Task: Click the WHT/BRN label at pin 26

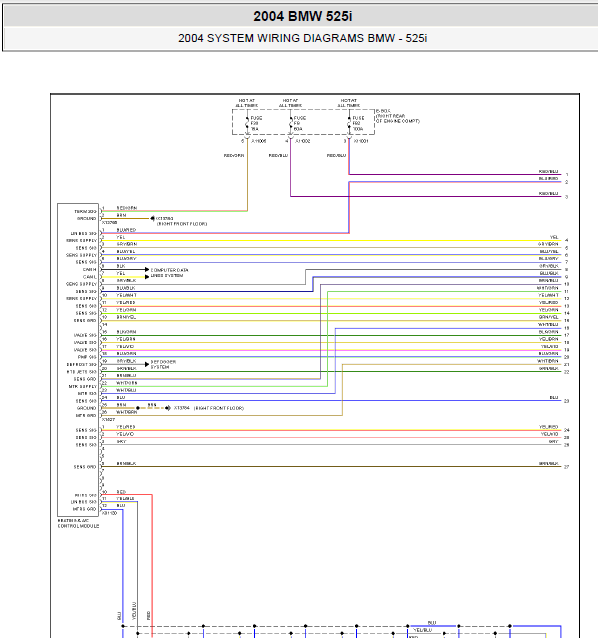Action: tap(127, 412)
